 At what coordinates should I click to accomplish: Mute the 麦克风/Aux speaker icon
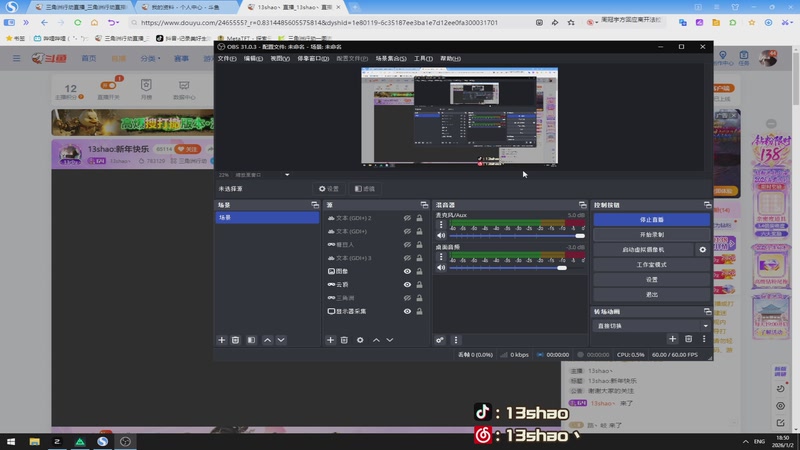(x=441, y=236)
